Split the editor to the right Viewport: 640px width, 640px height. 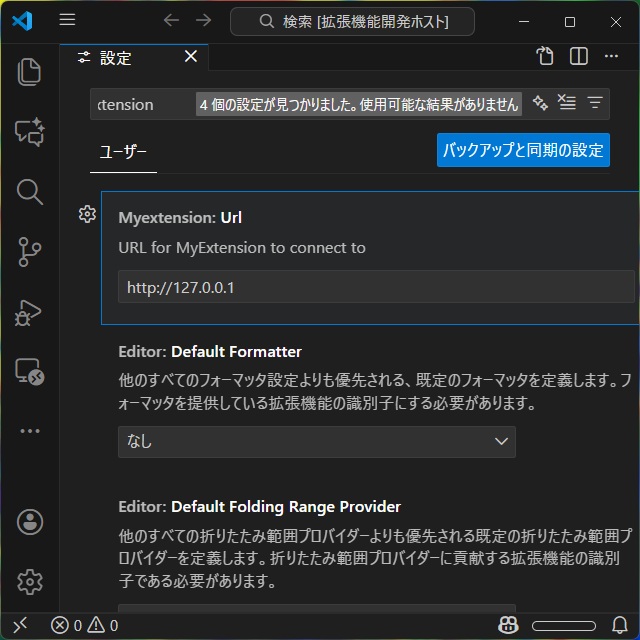pos(579,57)
